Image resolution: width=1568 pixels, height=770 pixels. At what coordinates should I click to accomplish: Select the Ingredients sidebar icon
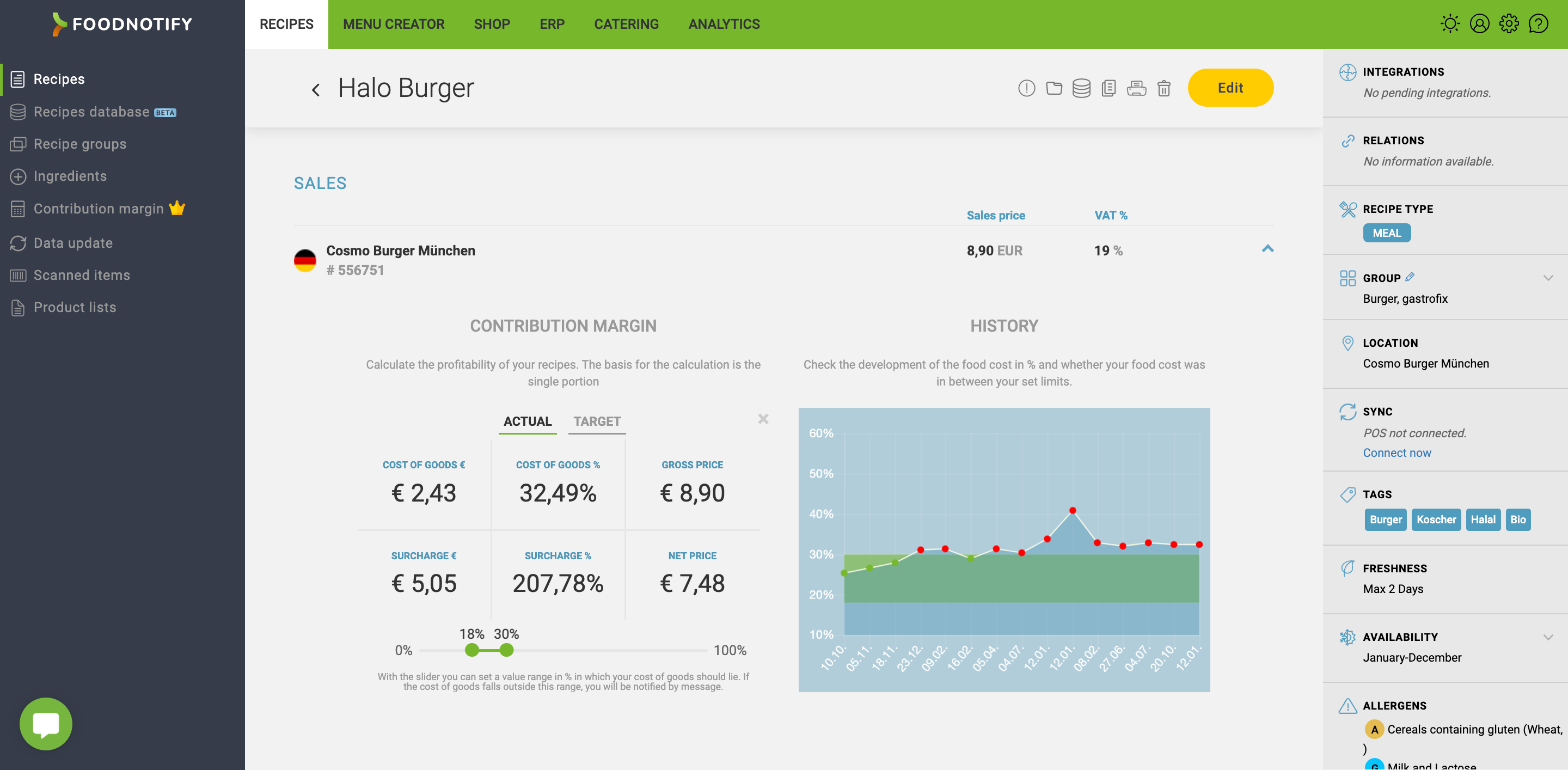(19, 176)
